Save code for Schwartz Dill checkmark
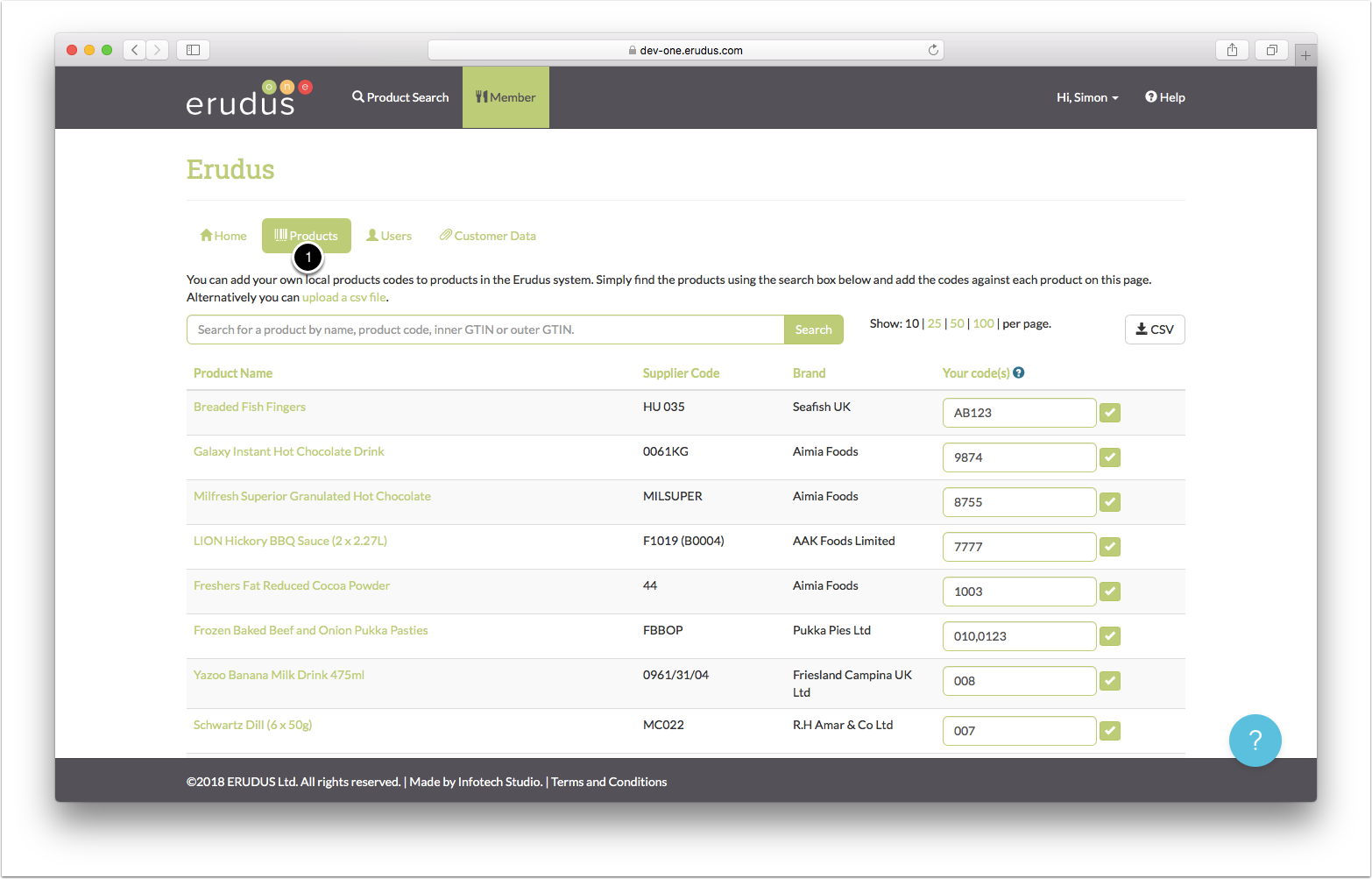This screenshot has height=879, width=1372. (1110, 731)
